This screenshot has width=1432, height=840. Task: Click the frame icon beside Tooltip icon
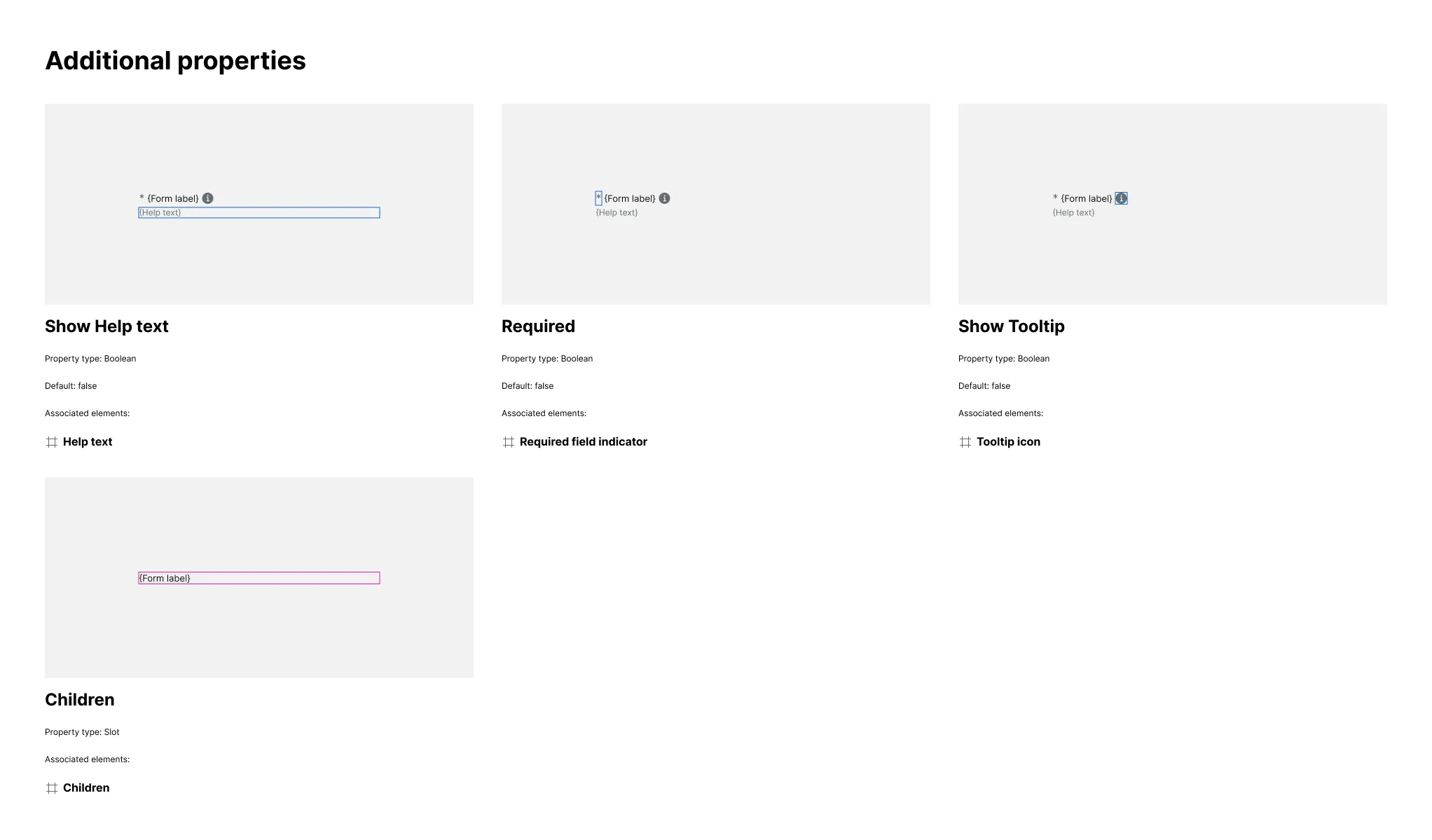(x=965, y=442)
